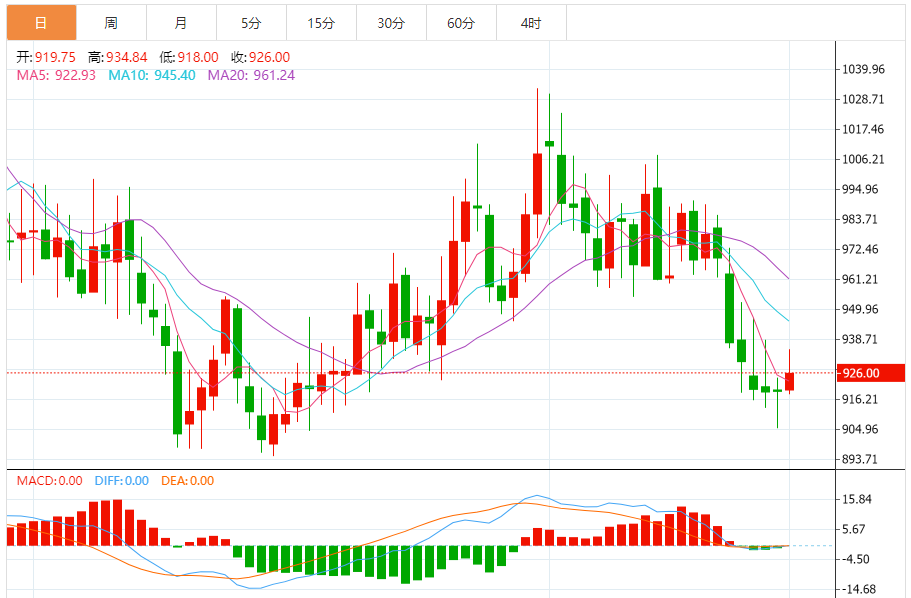
Task: Switch to the 月 monthly tab
Action: (x=181, y=23)
